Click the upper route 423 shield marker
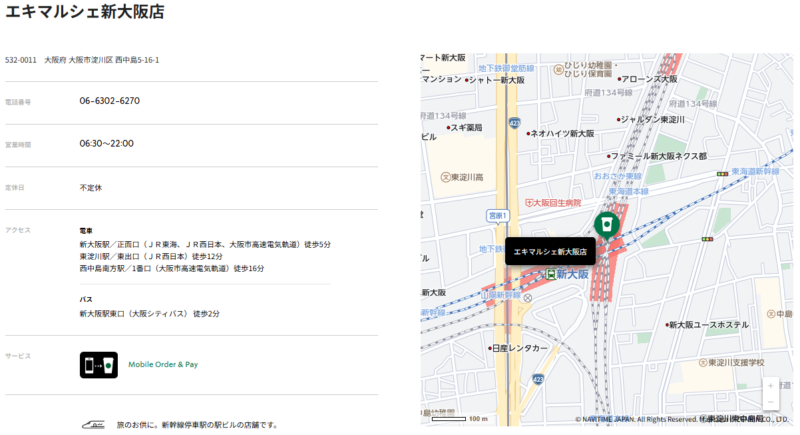Viewport: 800px width, 435px height. click(x=514, y=123)
